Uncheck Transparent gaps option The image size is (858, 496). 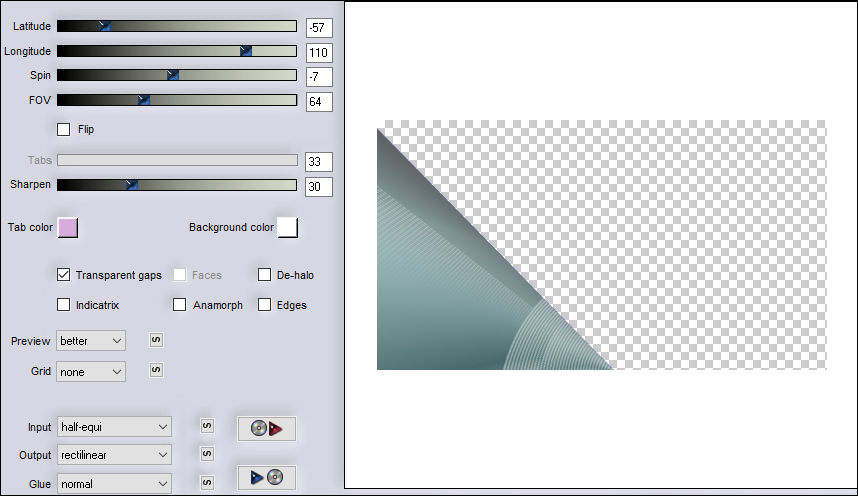tap(63, 275)
